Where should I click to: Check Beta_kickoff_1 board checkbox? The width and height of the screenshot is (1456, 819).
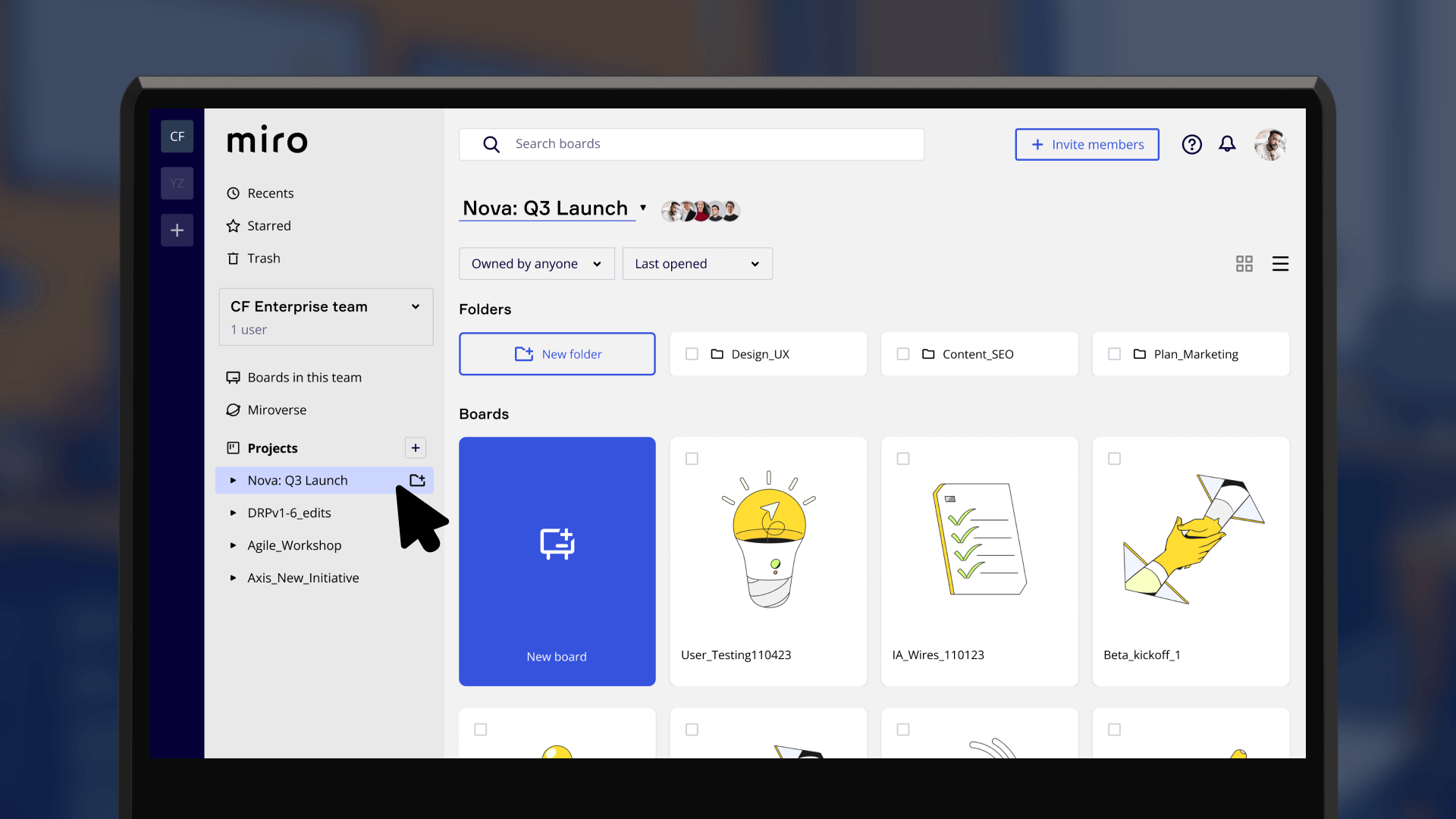click(x=1114, y=459)
